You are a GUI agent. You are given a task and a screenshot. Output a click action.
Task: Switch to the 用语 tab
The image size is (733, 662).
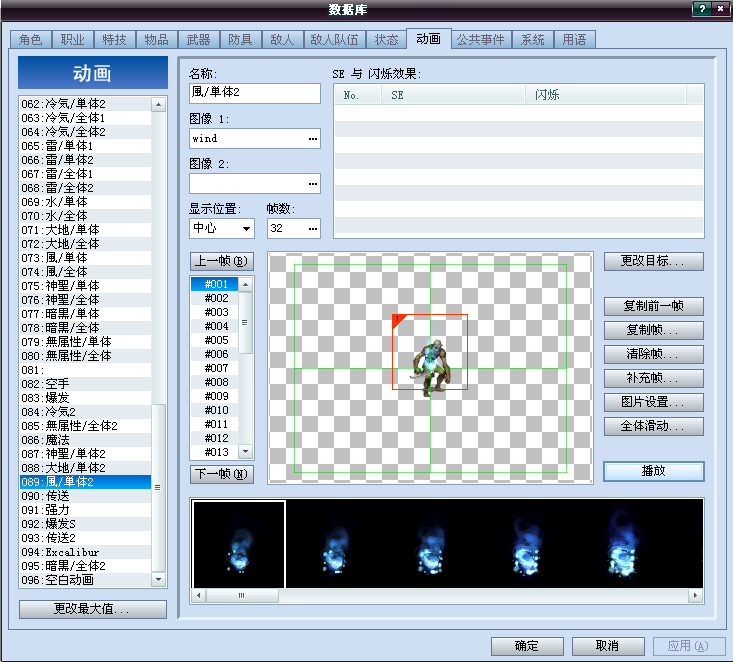point(574,40)
